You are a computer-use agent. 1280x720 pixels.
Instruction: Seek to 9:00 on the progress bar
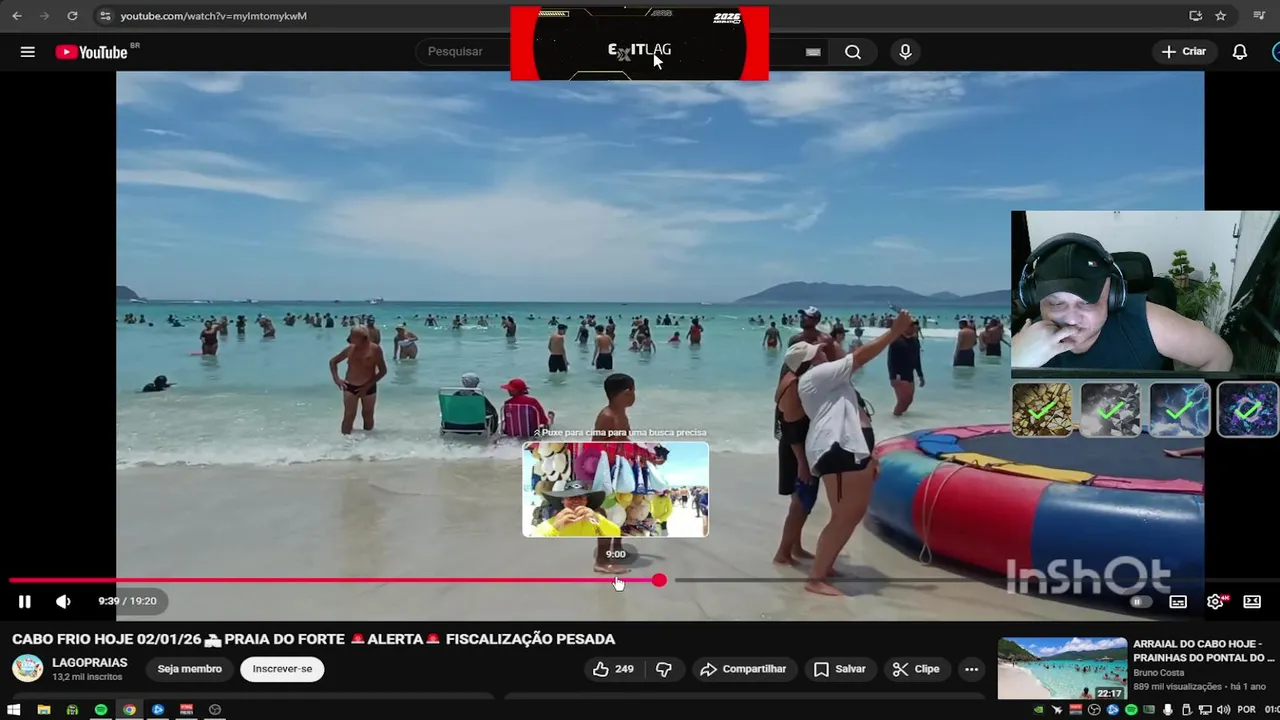(x=616, y=580)
